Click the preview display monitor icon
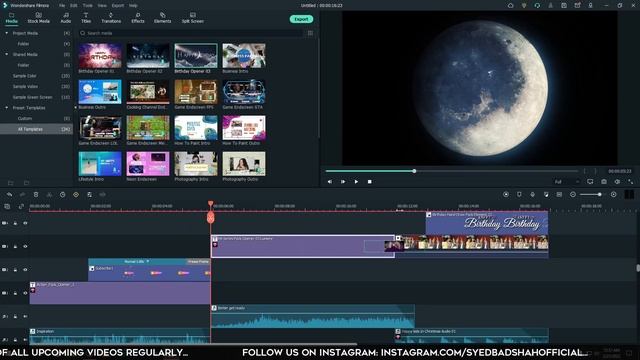Viewport: 640px width, 360px height. coord(590,182)
